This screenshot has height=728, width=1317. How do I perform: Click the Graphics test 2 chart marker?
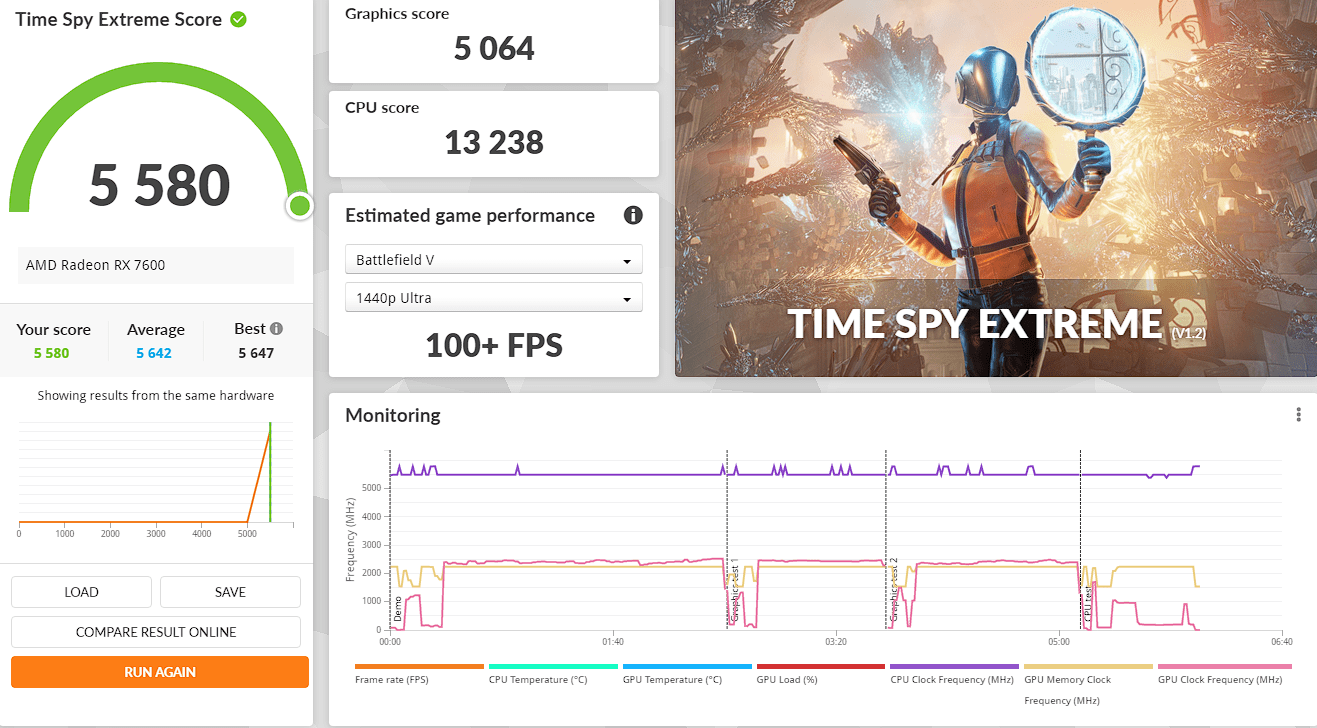894,592
